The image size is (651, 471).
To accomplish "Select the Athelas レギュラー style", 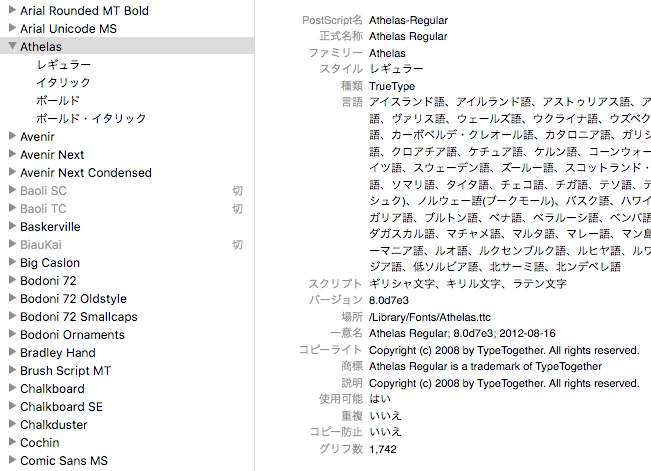I will click(x=64, y=65).
